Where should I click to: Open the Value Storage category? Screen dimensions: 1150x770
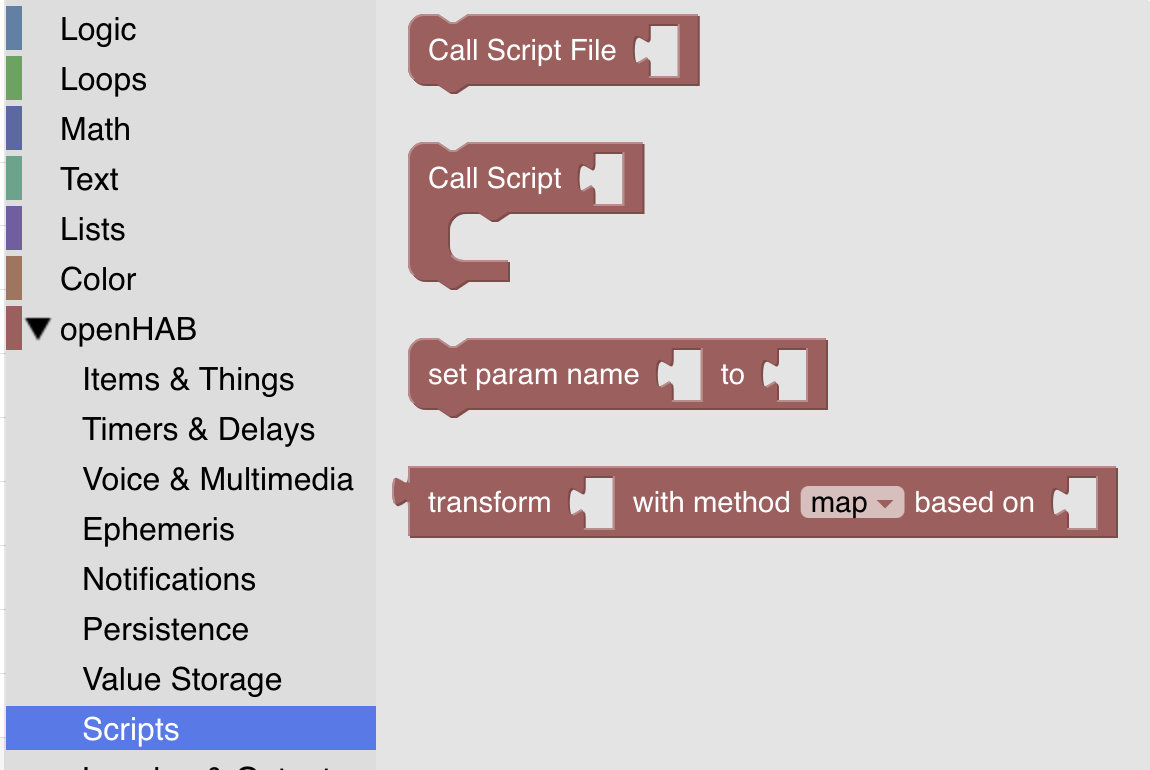tap(180, 679)
